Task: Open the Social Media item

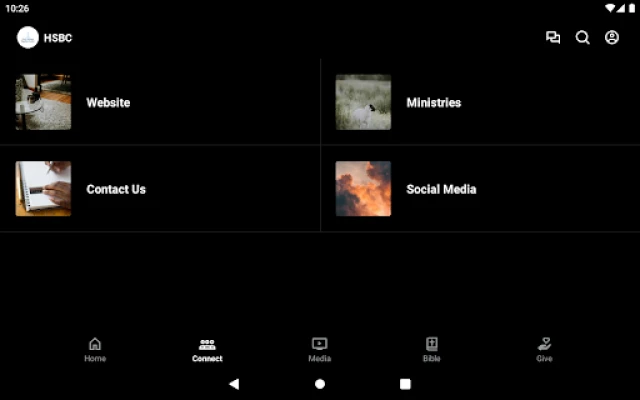Action: coord(480,189)
